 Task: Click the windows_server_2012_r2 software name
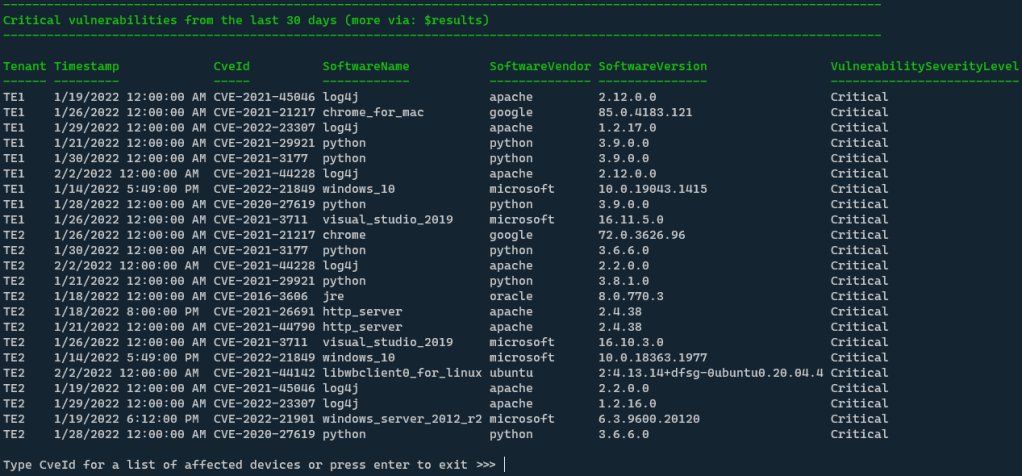tap(402, 418)
